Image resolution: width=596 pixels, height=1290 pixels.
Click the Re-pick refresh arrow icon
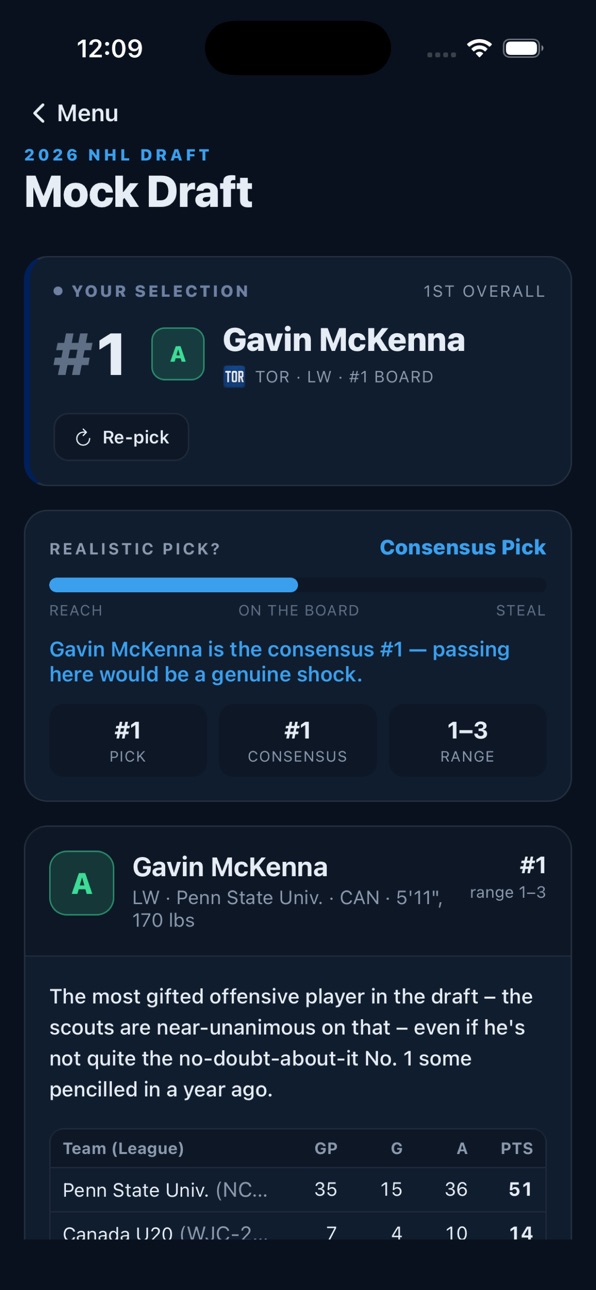click(83, 438)
